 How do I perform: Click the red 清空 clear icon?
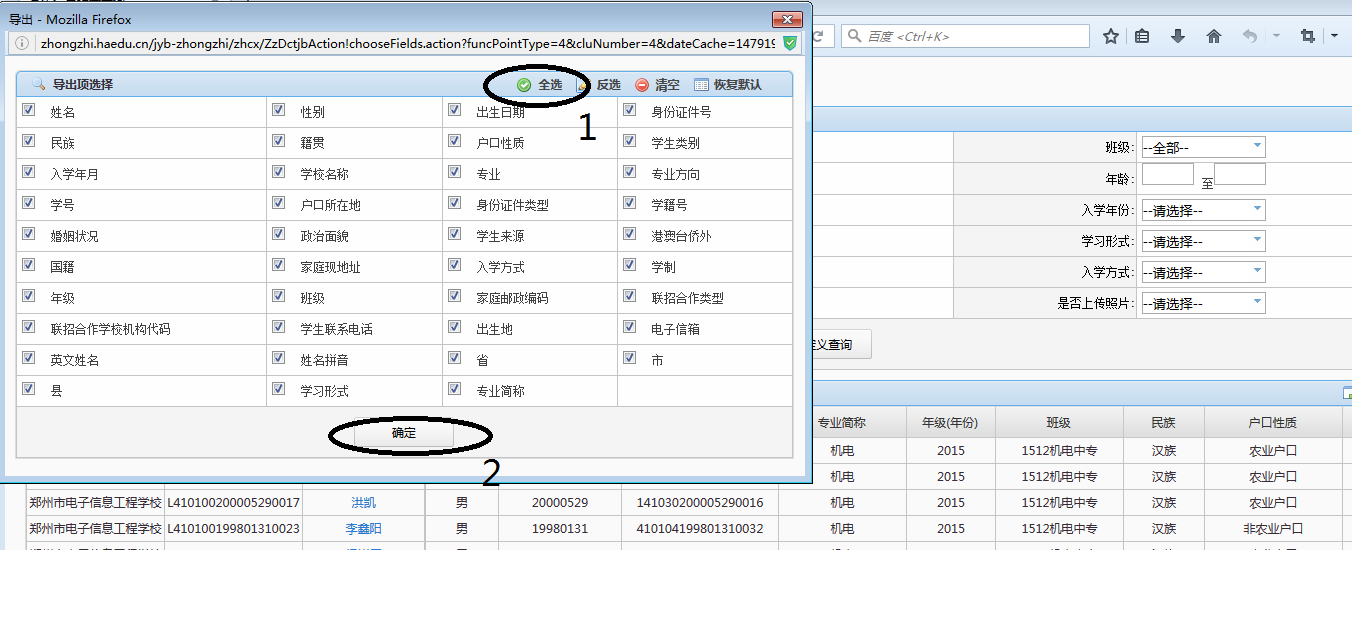click(x=642, y=84)
